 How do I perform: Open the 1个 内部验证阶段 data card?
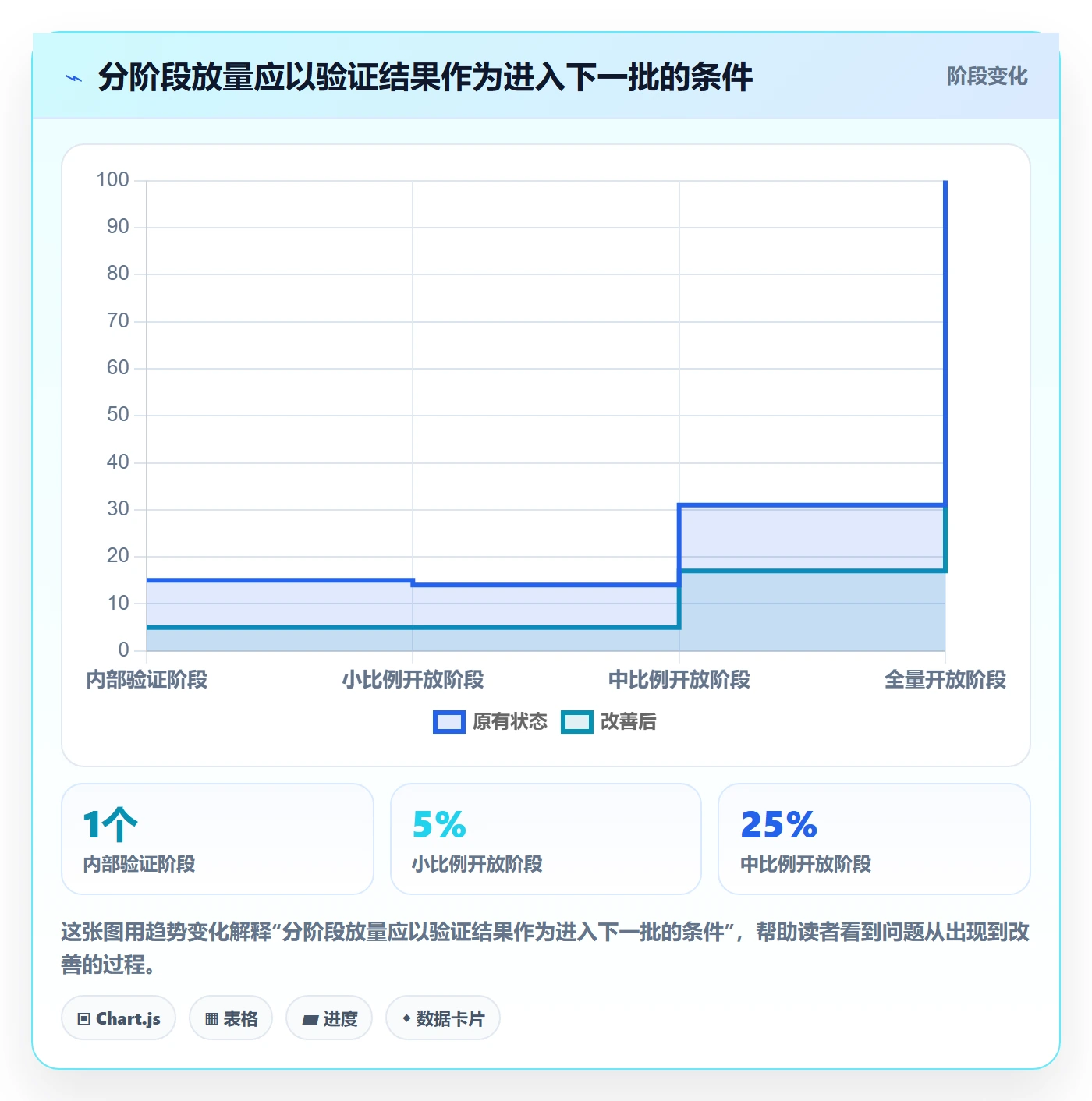pyautogui.click(x=218, y=839)
